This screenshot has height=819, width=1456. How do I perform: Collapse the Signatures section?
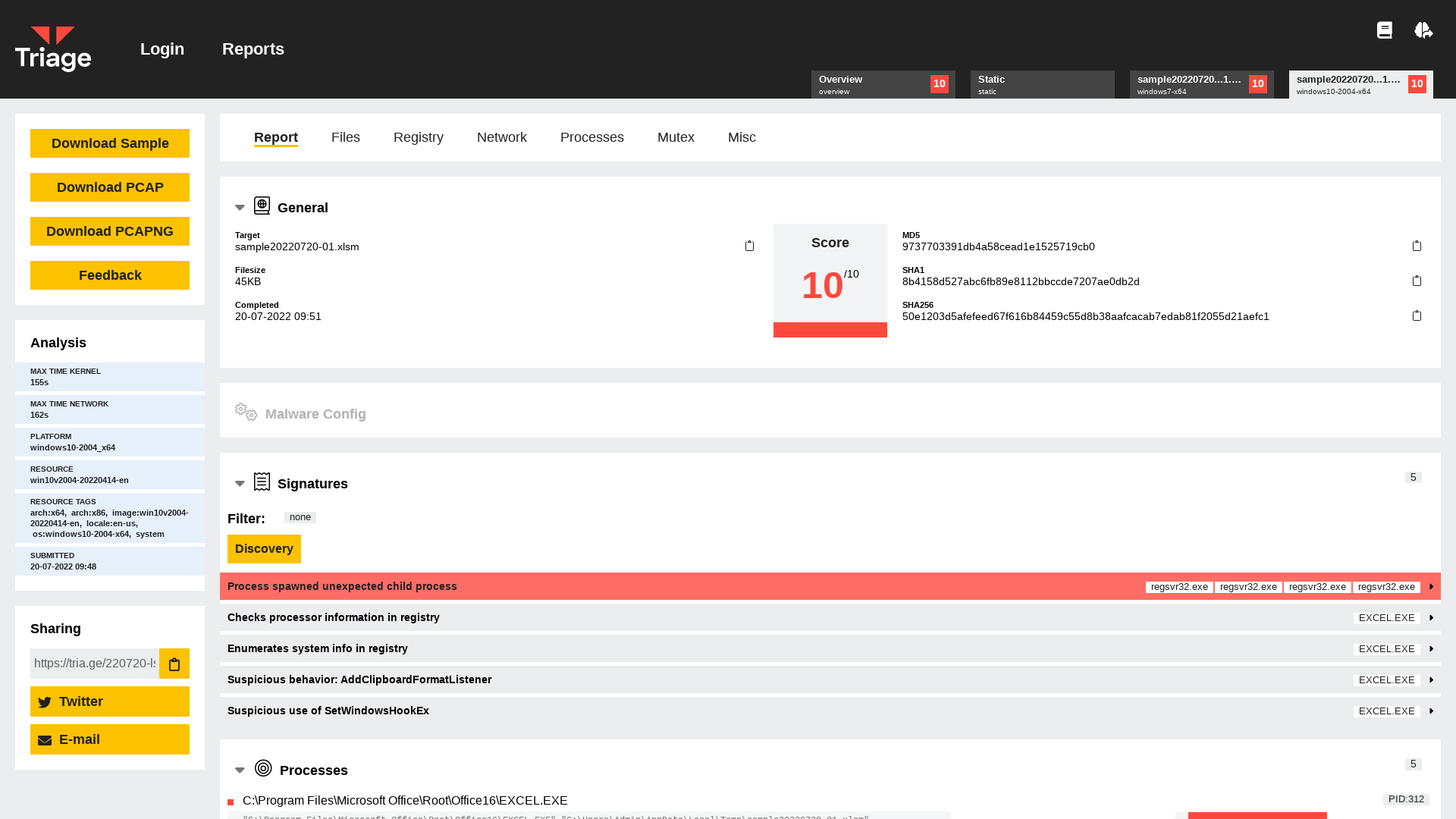click(x=240, y=483)
